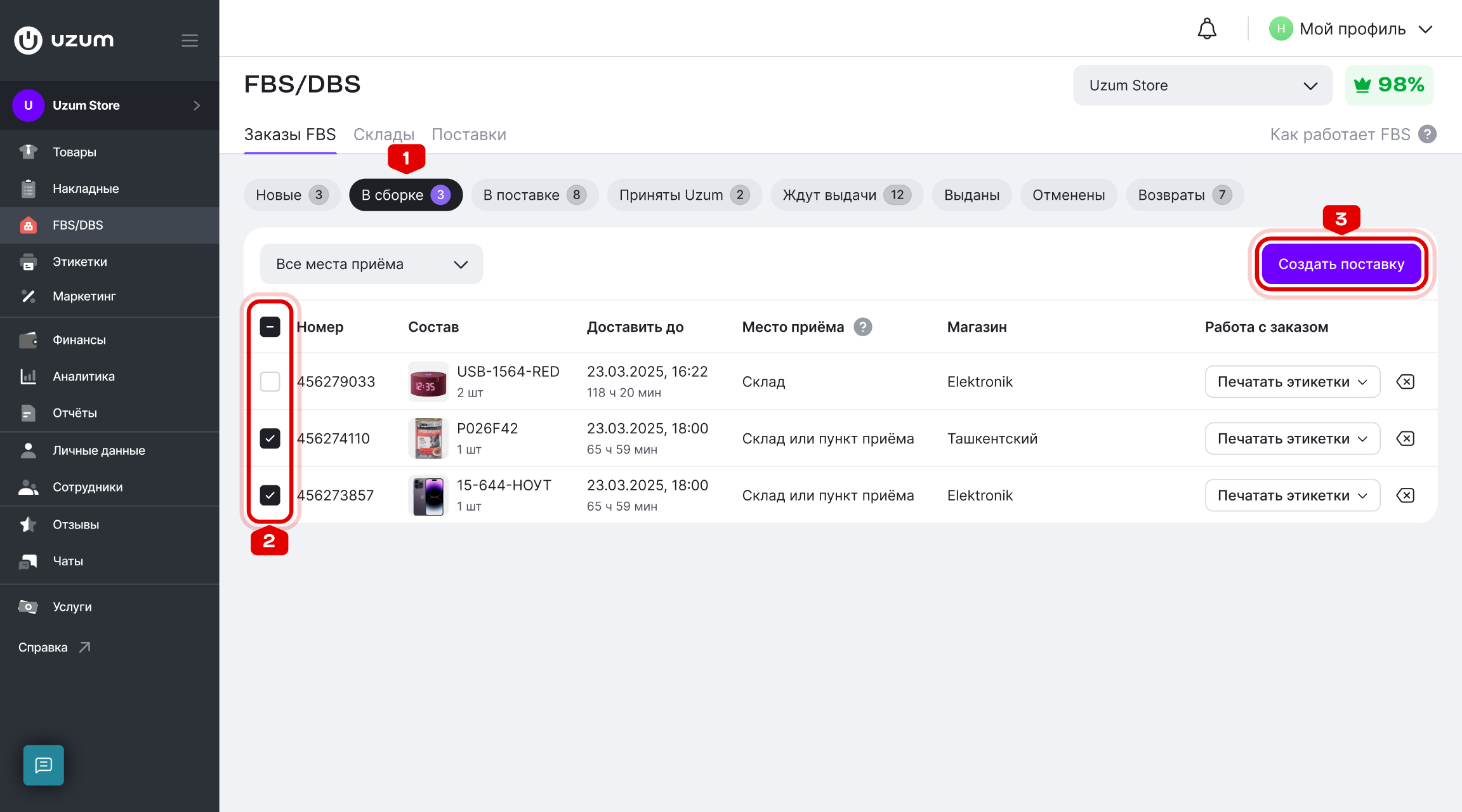
Task: Collapse sidebar with hamburger menu icon
Action: click(190, 41)
